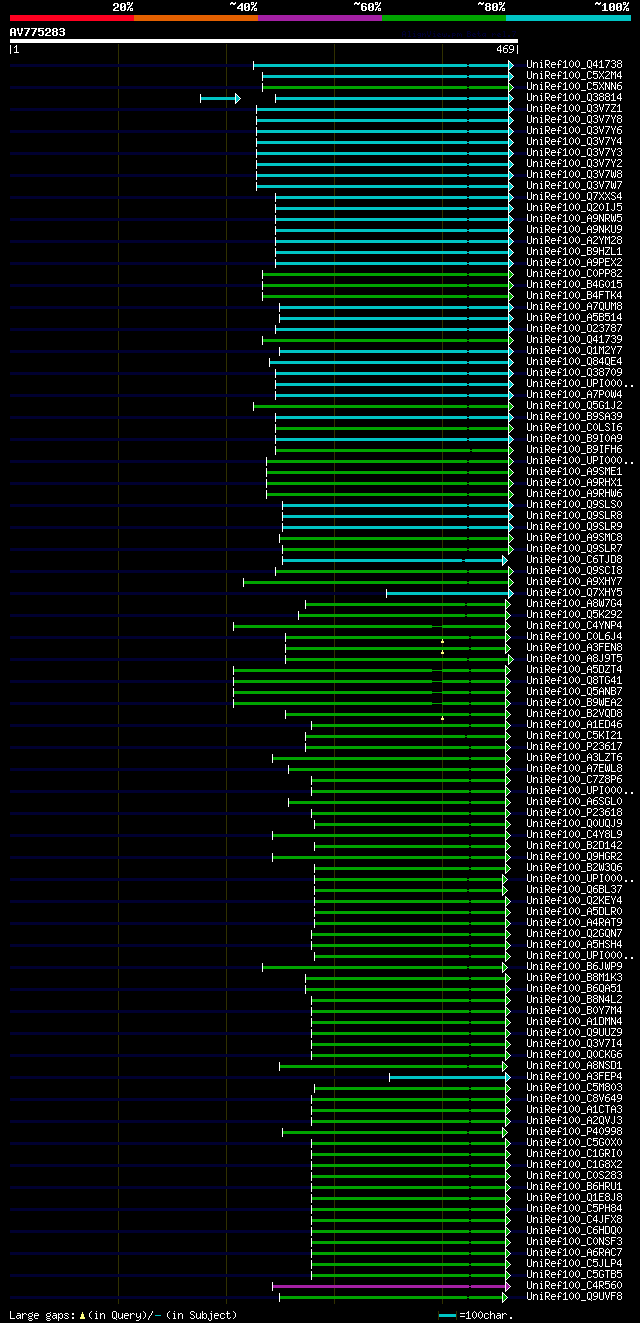Open hit UniRef100_A6RAC7
Viewport: 640px width, 1323px height.
574,1252
